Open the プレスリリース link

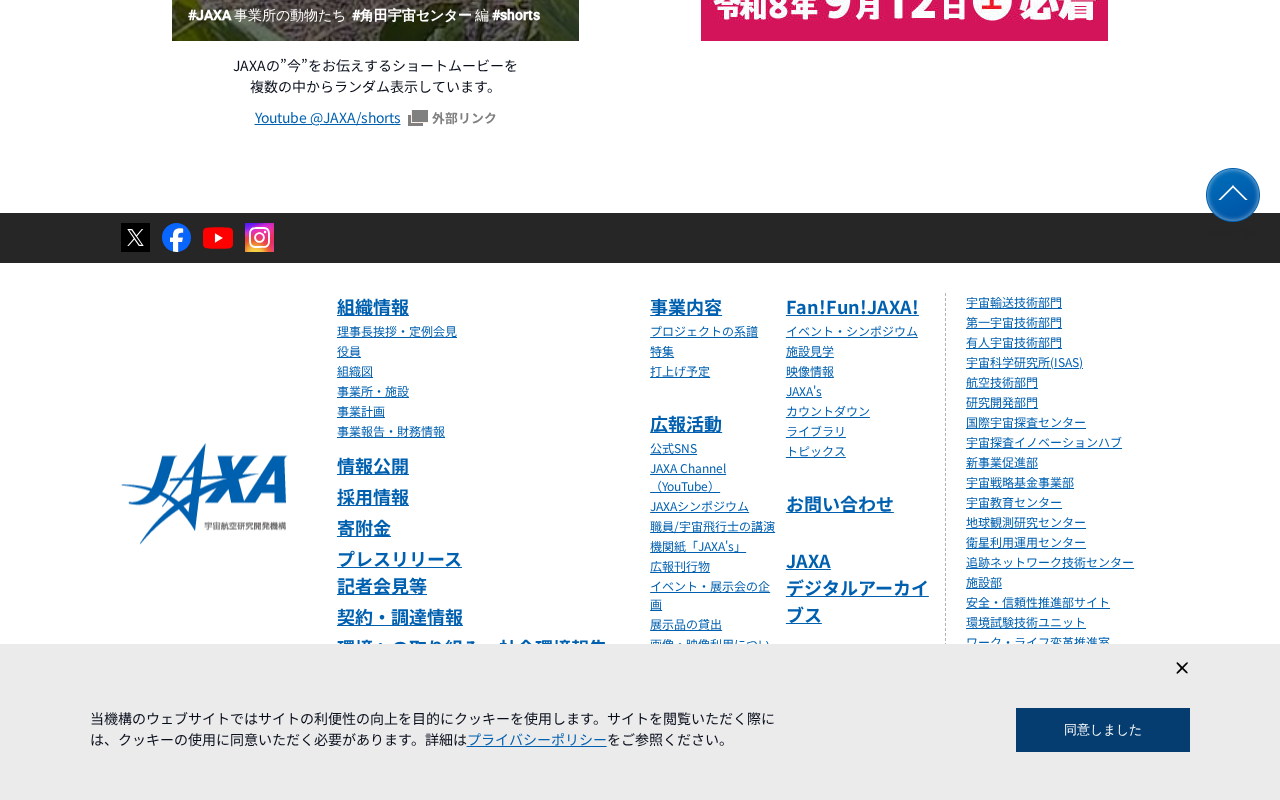pos(400,559)
